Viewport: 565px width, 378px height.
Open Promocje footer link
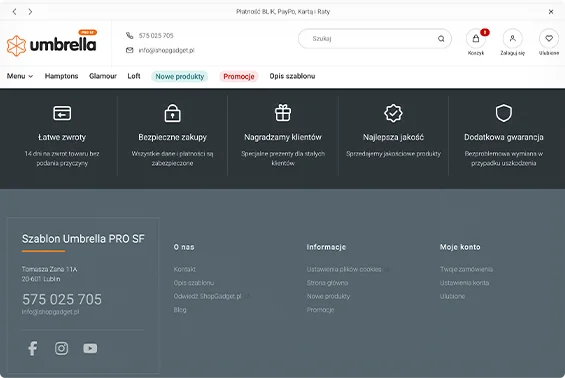click(320, 310)
